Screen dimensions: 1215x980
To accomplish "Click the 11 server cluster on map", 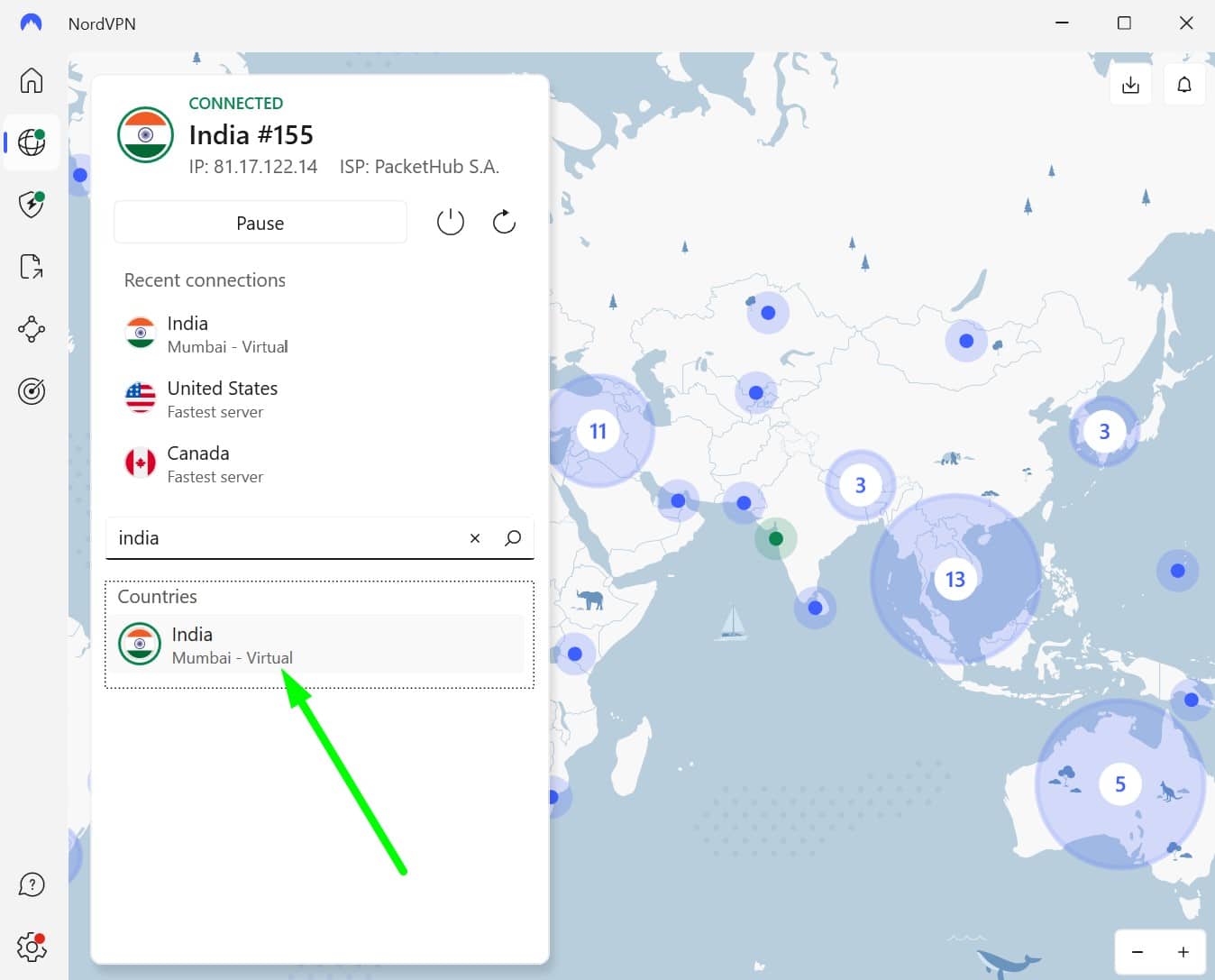I will 598,431.
